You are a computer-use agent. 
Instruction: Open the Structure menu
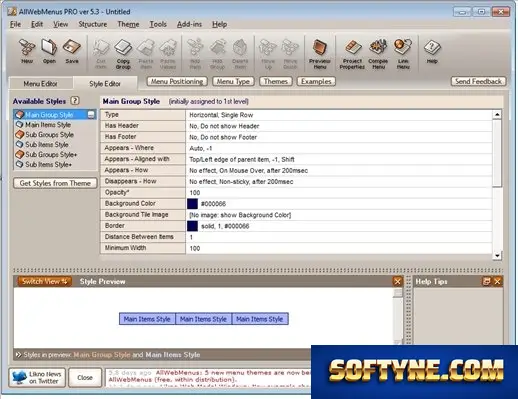(93, 24)
